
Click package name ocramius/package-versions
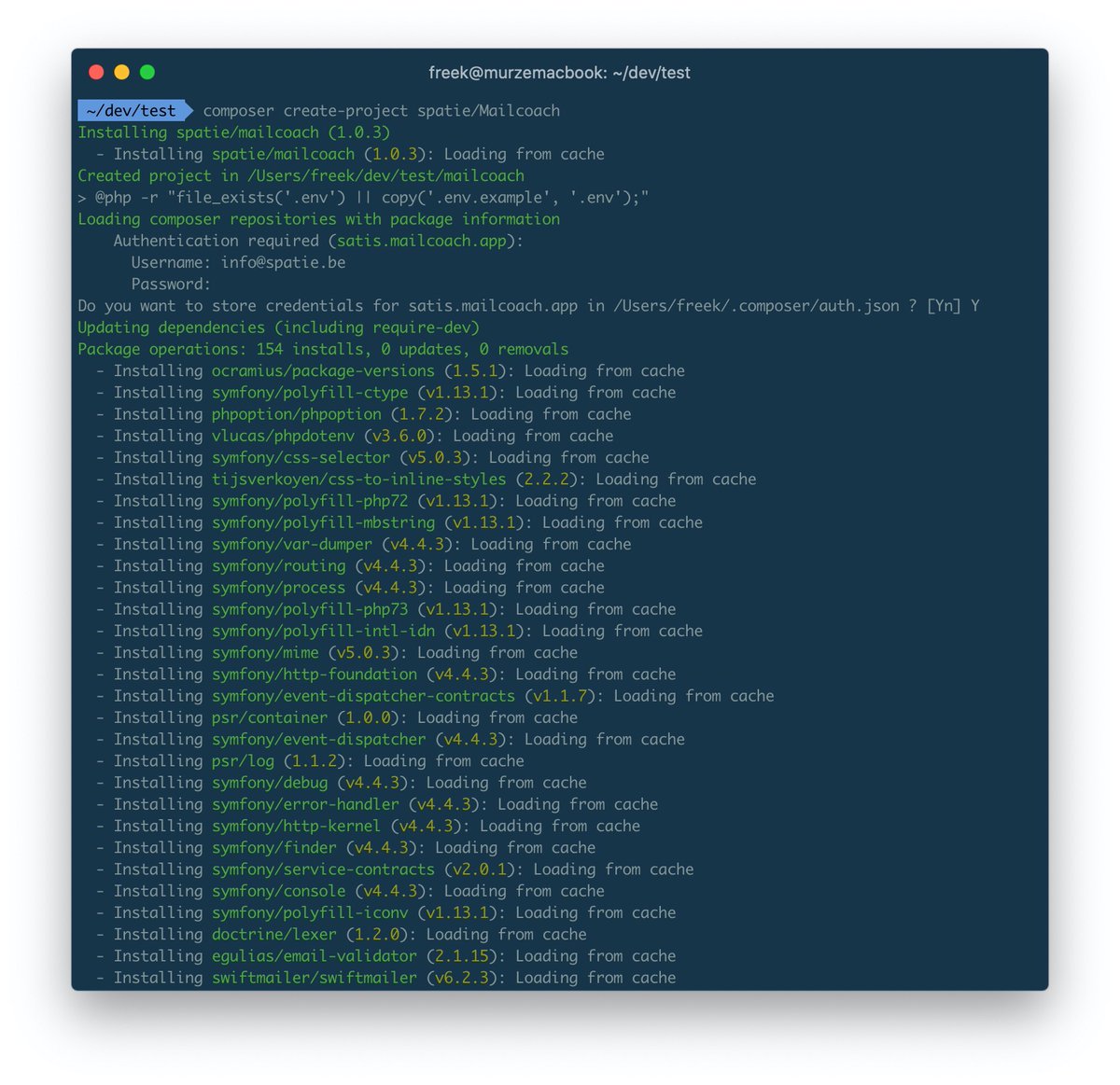tap(323, 370)
